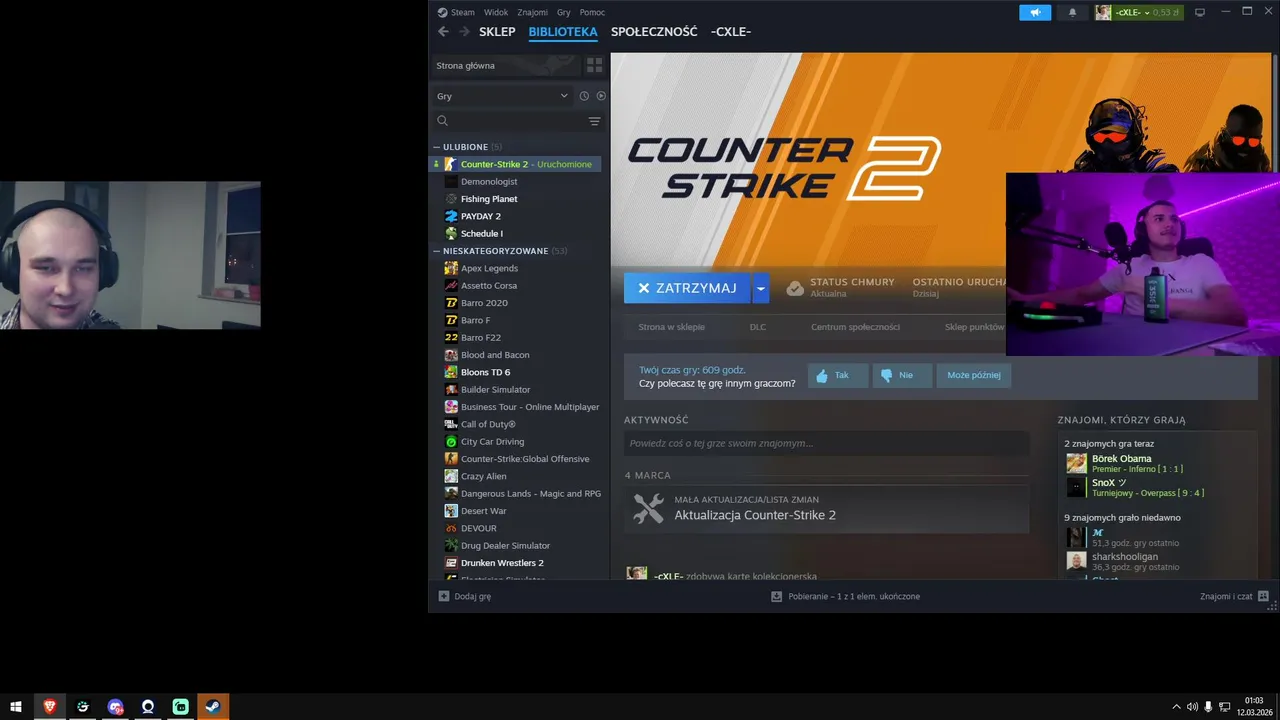Select Fishing Planet in the library list

489,199
